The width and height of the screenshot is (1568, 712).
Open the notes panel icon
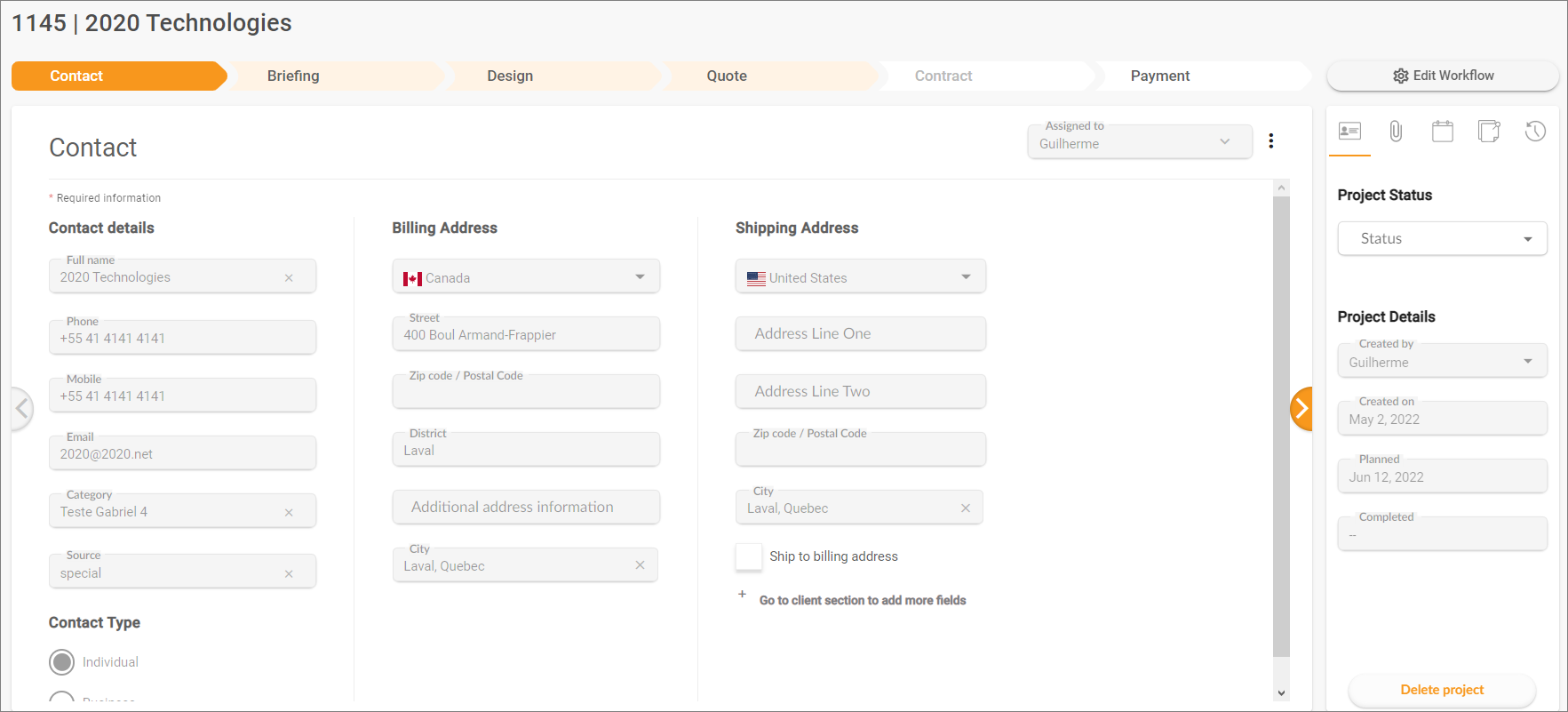coord(1489,132)
